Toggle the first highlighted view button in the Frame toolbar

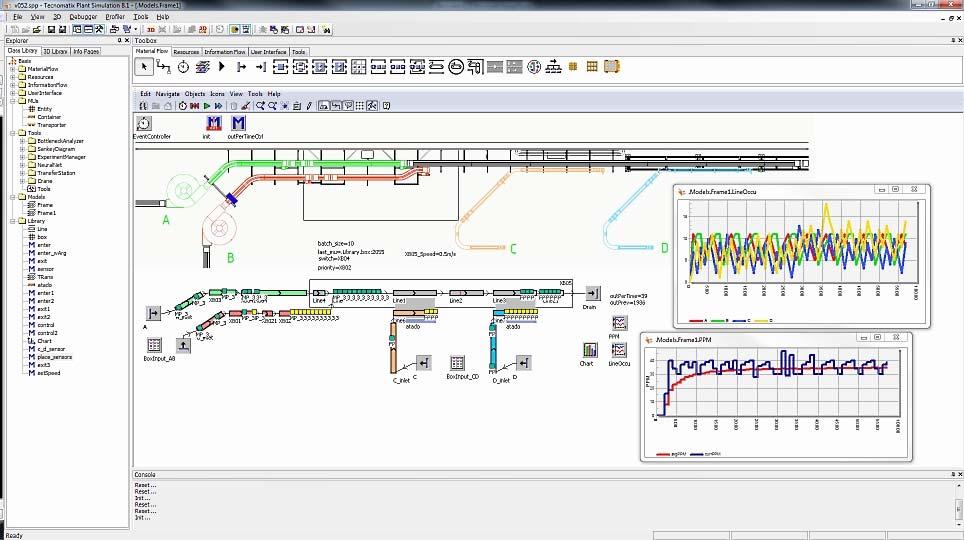tap(323, 106)
